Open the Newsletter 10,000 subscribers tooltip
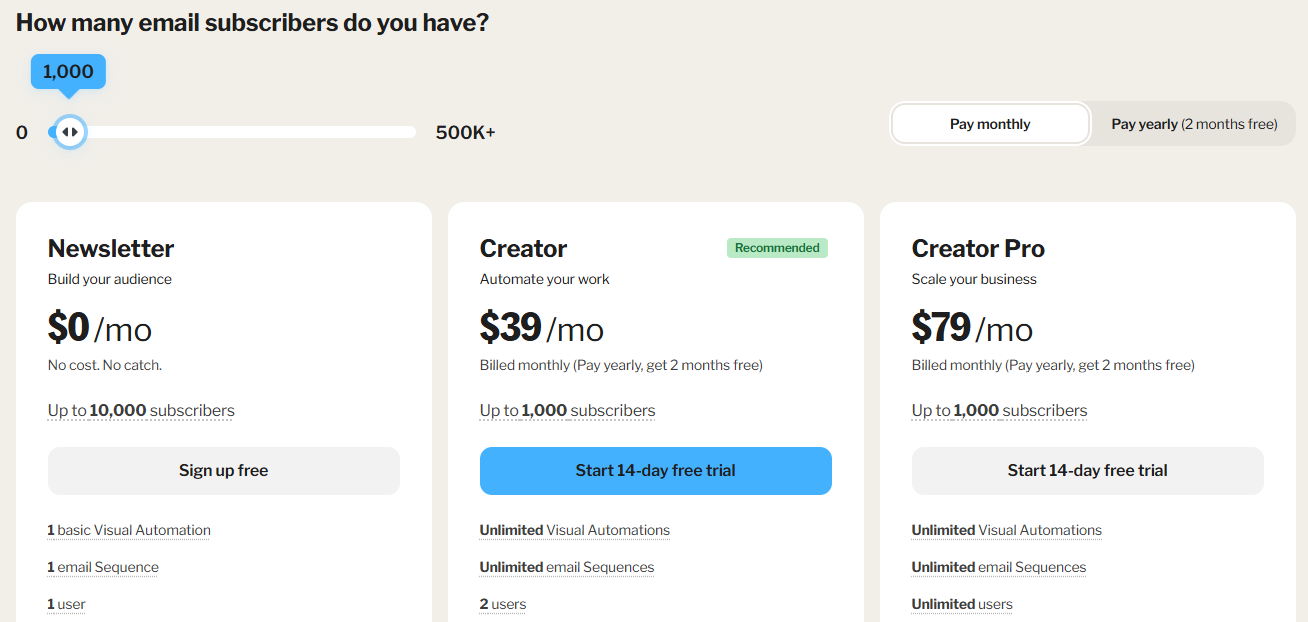Image resolution: width=1308 pixels, height=622 pixels. pos(141,411)
